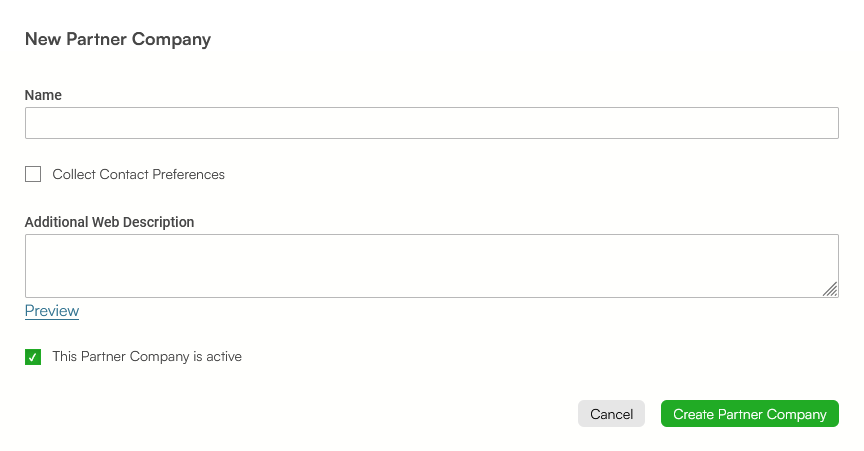Click the 'Name' field label
Screen dimensions: 864x451
click(43, 95)
